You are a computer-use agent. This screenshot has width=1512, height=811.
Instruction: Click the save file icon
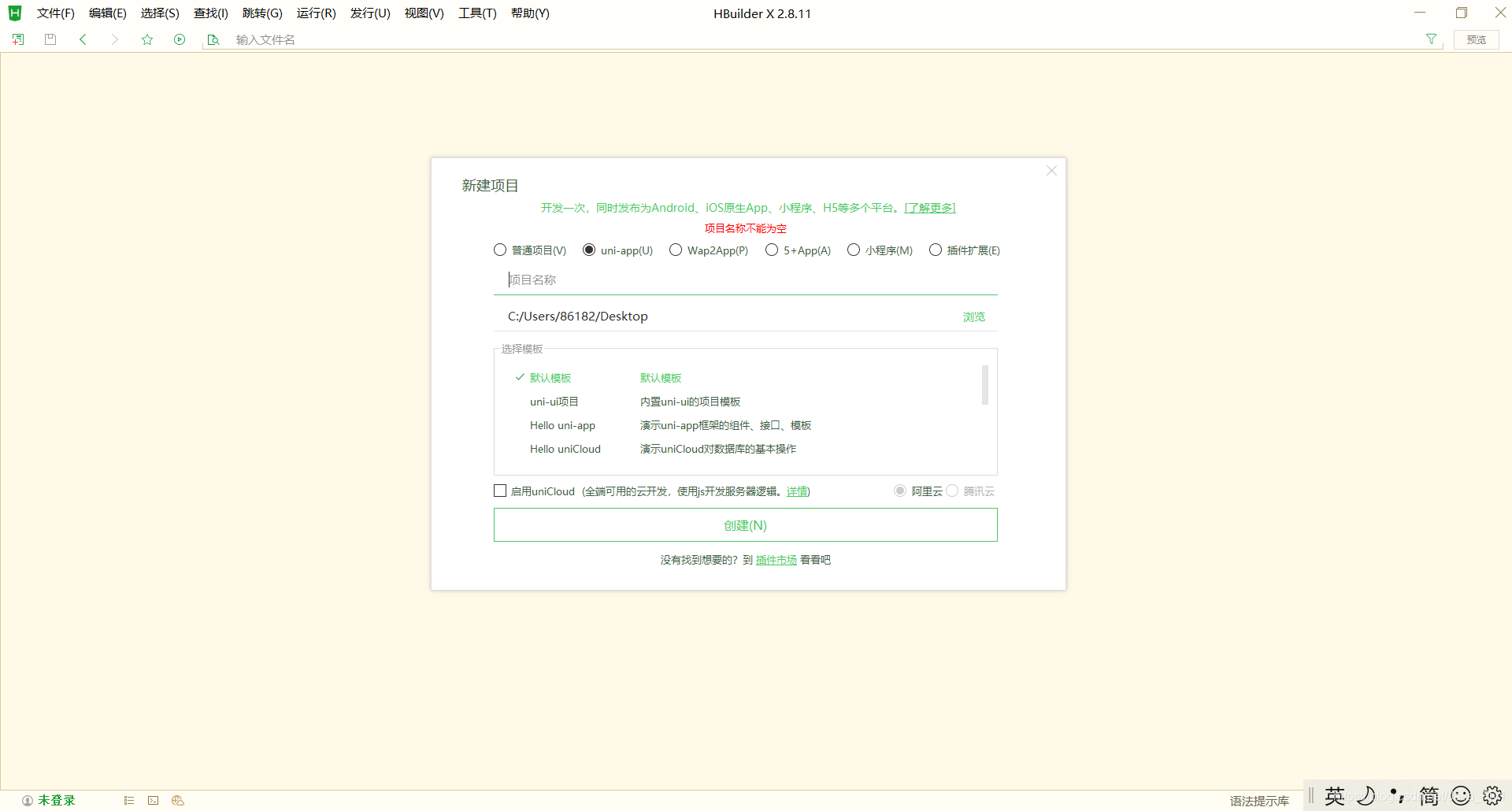[x=50, y=39]
